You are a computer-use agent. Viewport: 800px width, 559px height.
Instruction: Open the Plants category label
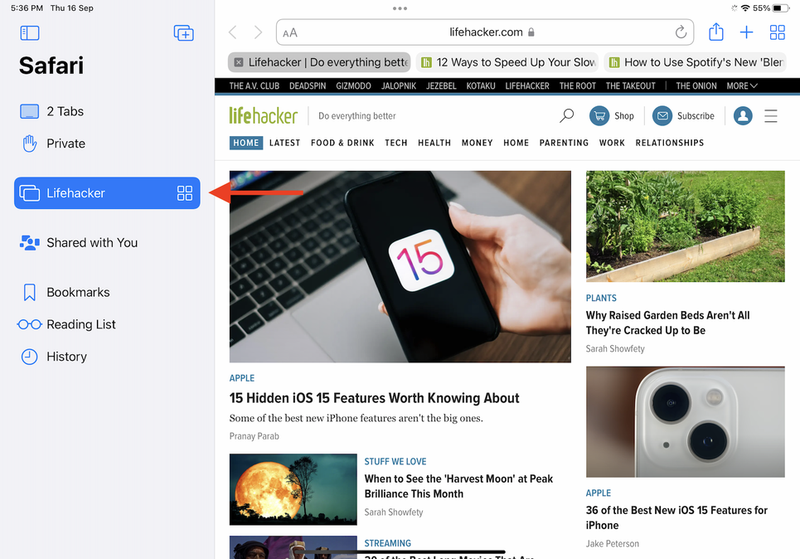pos(601,298)
